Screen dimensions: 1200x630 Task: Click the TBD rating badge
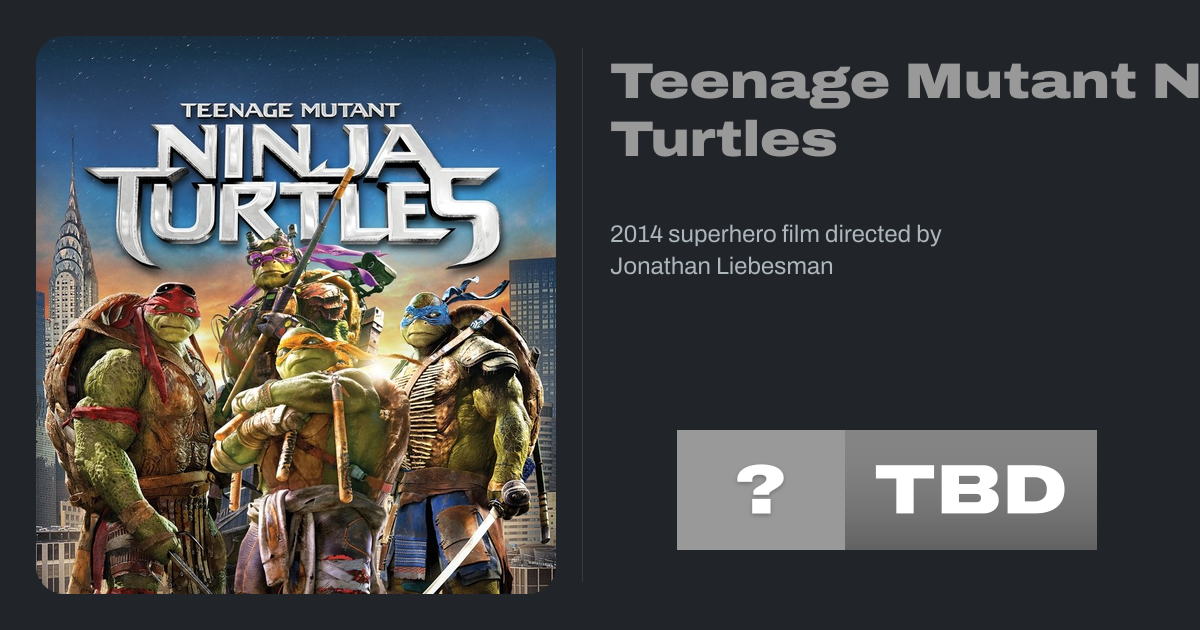(970, 490)
